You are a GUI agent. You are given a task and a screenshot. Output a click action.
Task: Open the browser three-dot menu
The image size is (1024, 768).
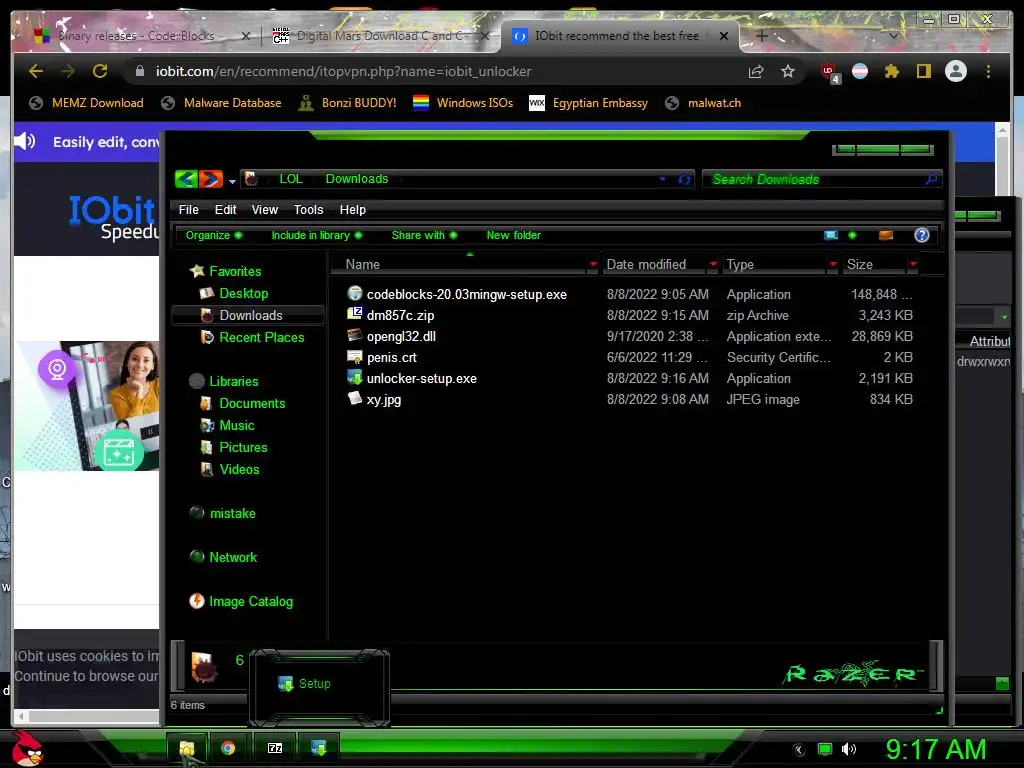point(988,71)
